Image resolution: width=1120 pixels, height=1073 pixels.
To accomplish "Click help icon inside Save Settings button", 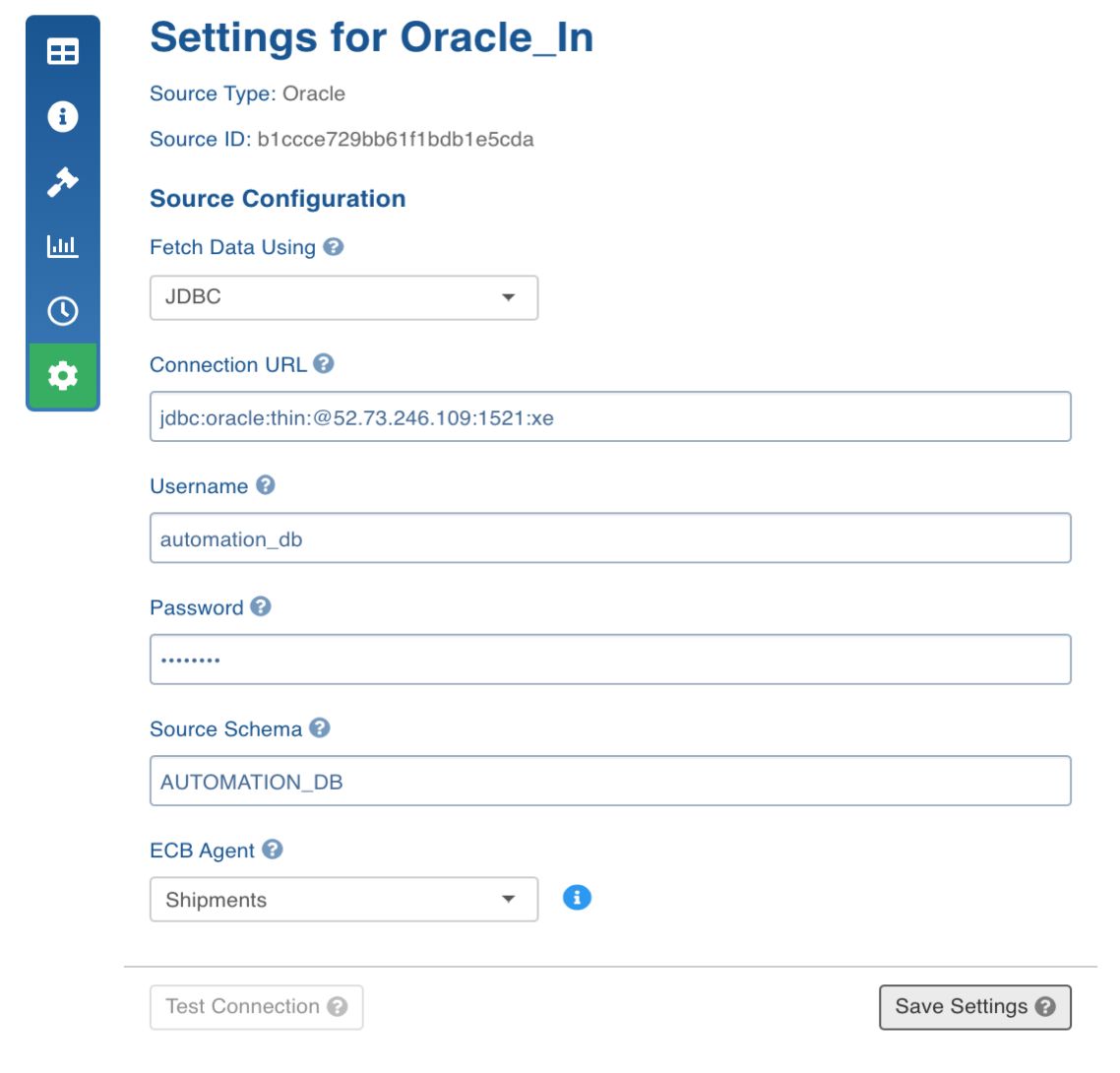I will point(1045,1007).
